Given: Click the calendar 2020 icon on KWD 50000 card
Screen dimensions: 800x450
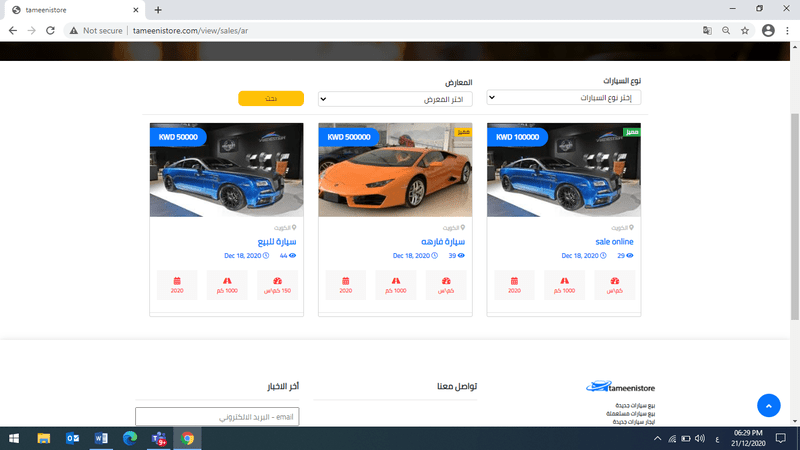Looking at the screenshot, I should [x=177, y=281].
